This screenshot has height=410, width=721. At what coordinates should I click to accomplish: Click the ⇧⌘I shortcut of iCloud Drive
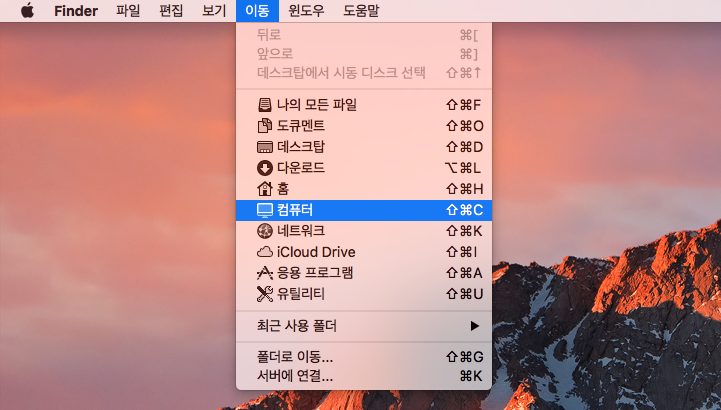pyautogui.click(x=462, y=252)
